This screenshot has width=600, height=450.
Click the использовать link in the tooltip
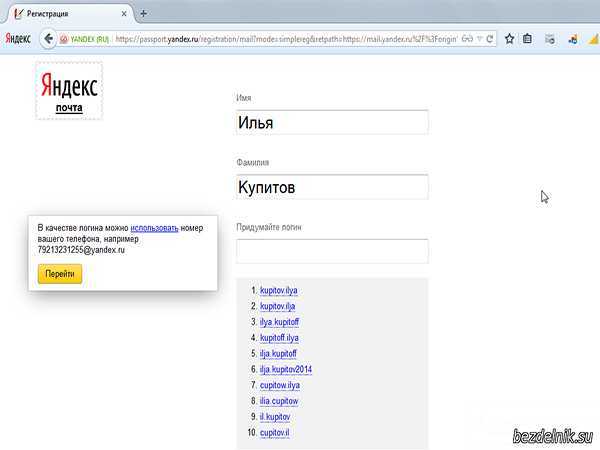pos(154,228)
